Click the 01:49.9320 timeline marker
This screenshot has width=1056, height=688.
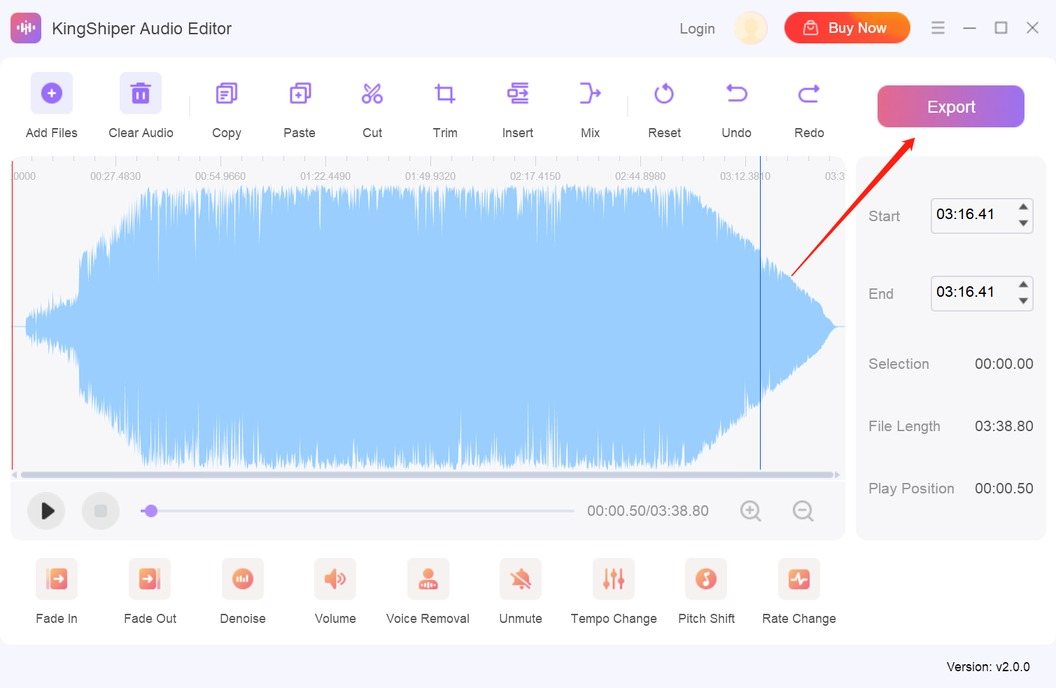pos(430,176)
